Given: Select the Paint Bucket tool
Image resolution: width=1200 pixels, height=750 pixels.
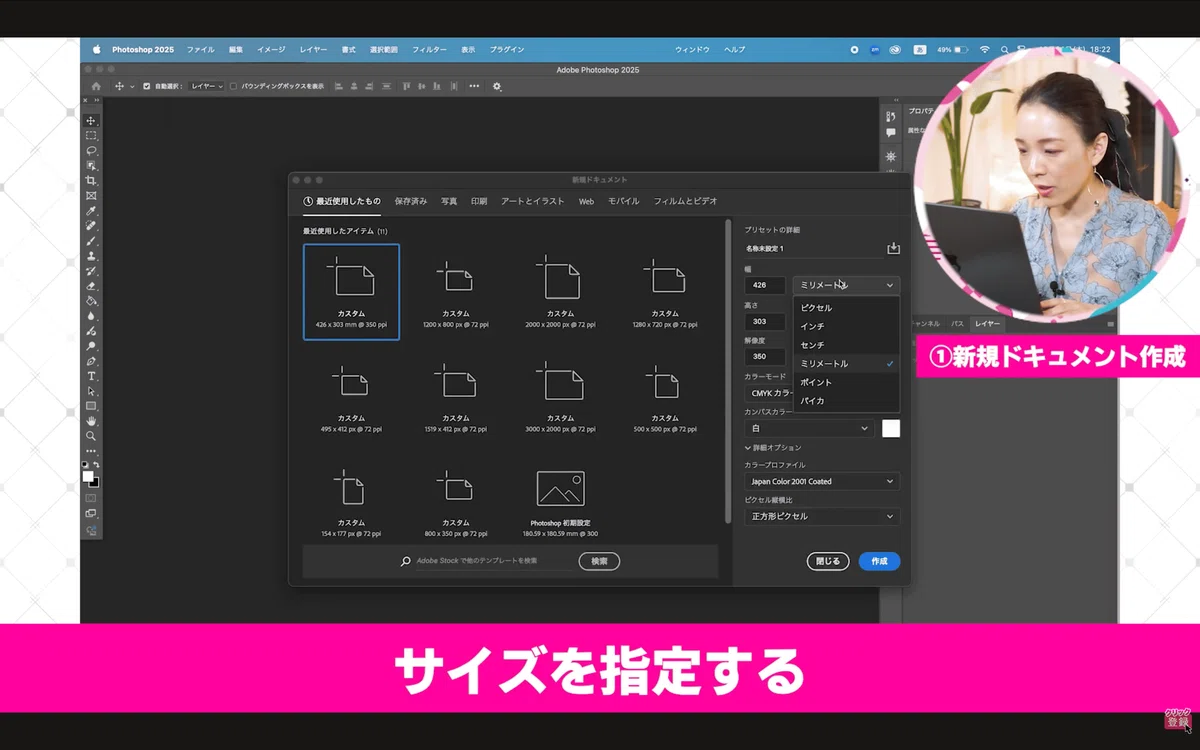Looking at the screenshot, I should (91, 300).
